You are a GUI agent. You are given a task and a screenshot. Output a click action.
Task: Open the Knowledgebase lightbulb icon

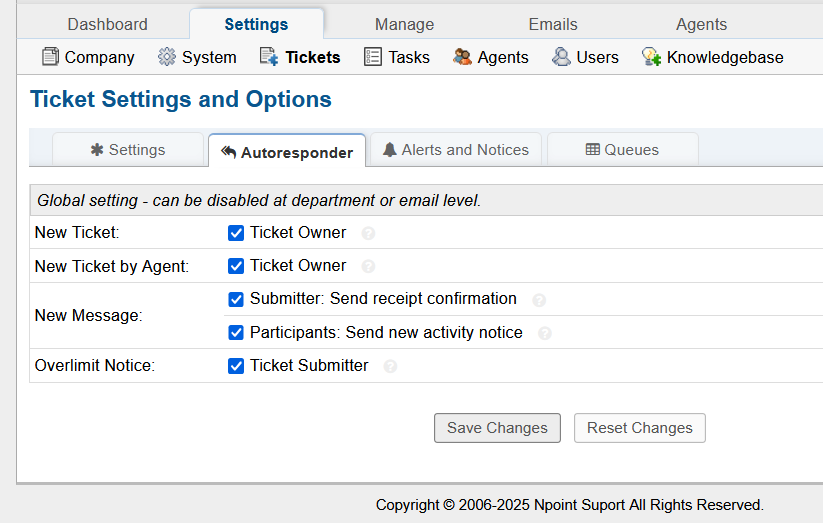click(x=651, y=56)
